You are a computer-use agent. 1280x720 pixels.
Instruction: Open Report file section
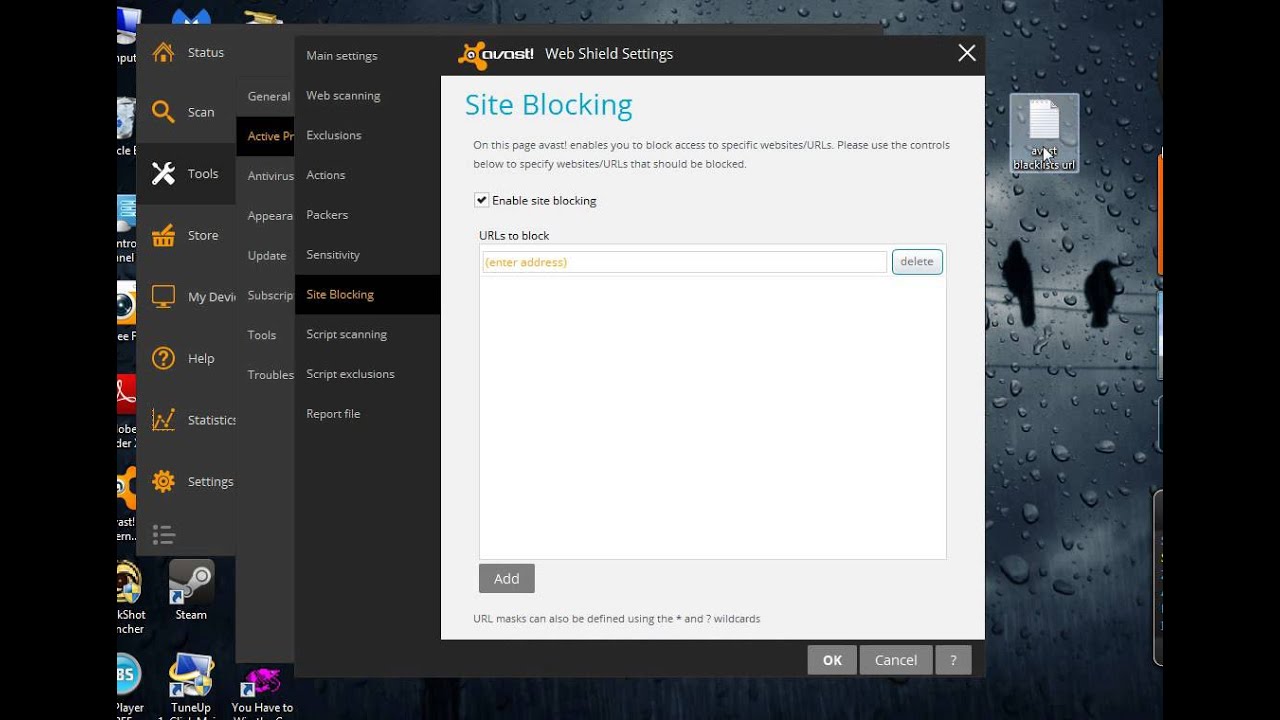(333, 414)
